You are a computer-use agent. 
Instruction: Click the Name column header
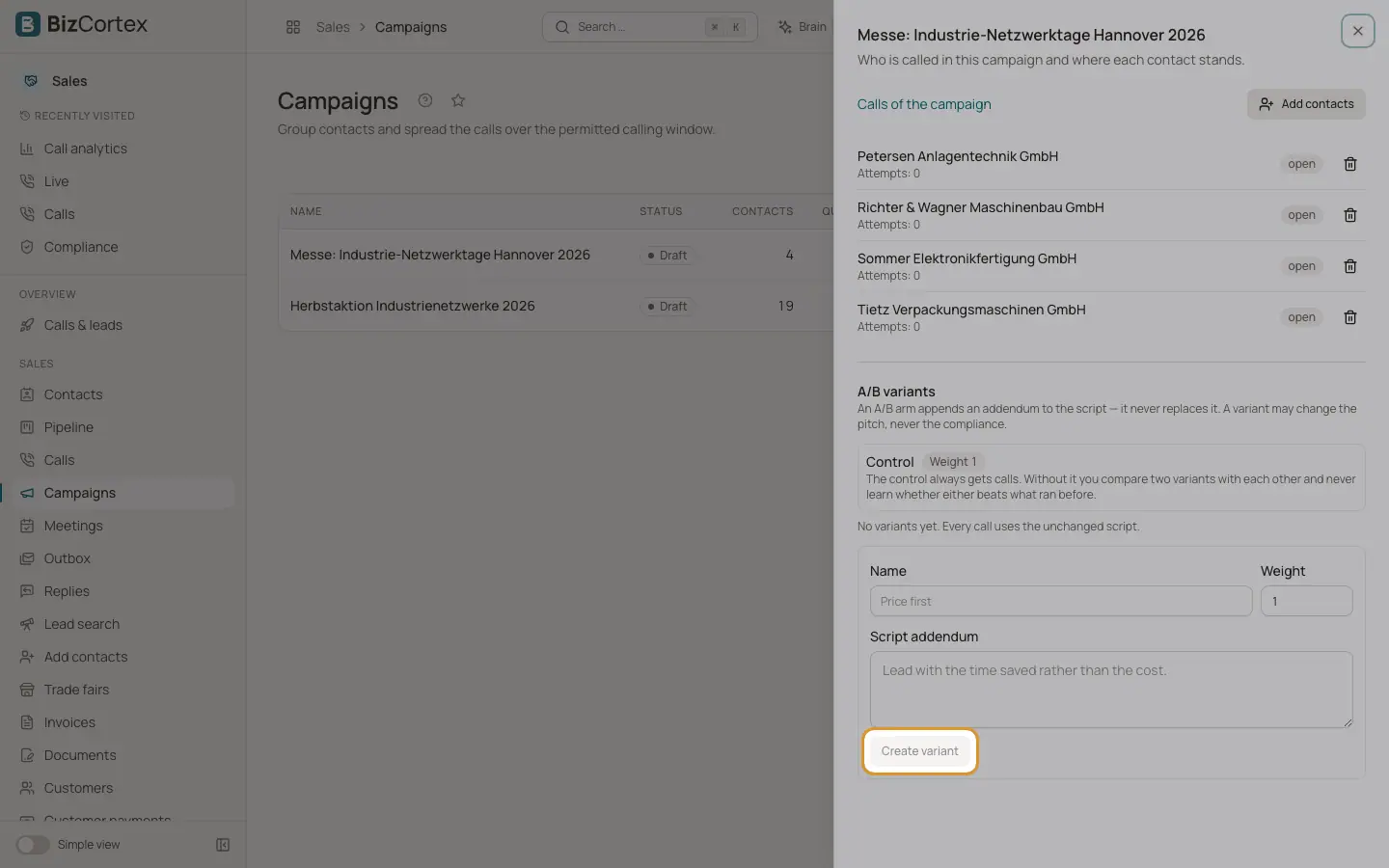306,211
